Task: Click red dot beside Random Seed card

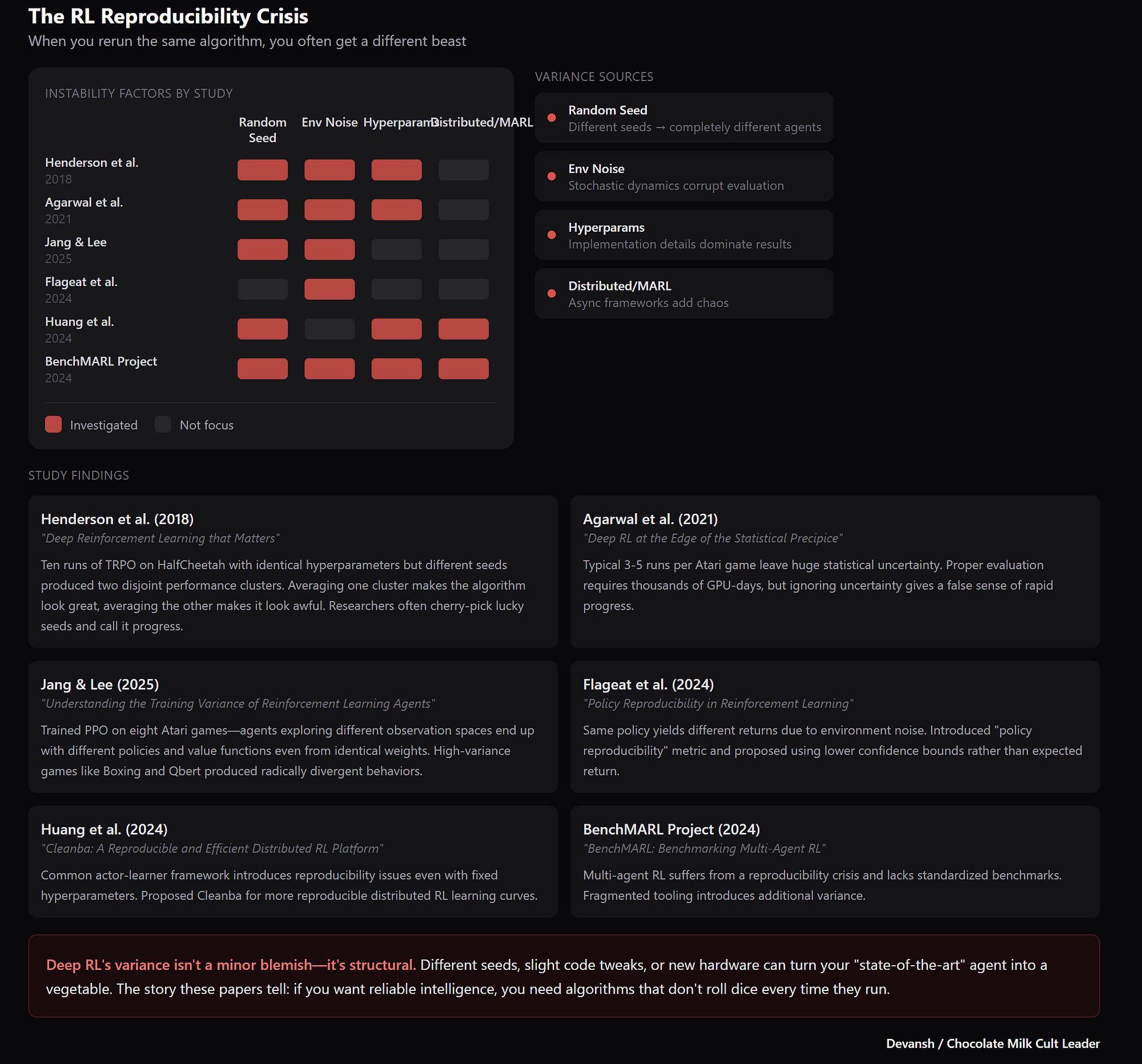Action: pos(552,118)
